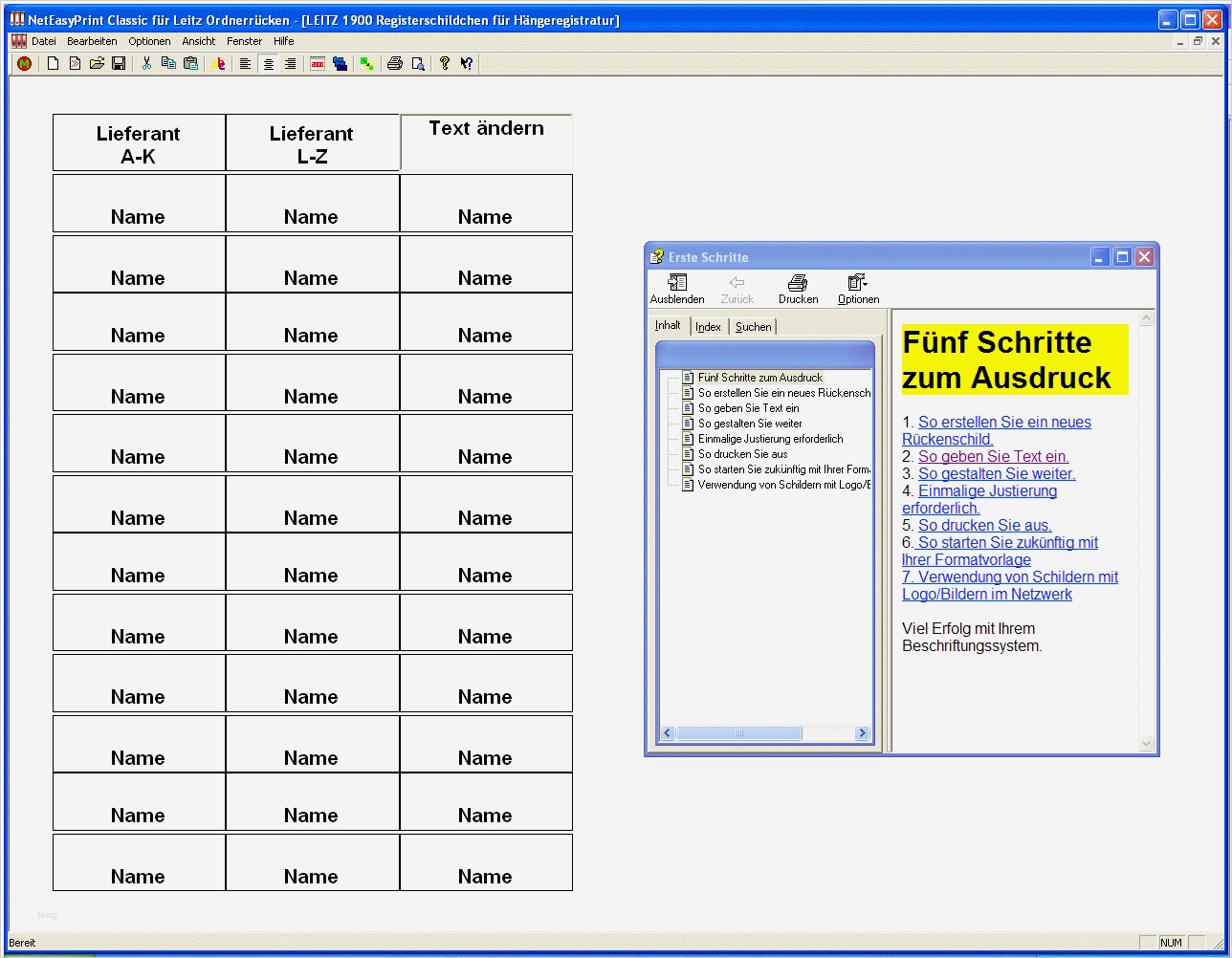This screenshot has height=958, width=1232.
Task: Print the labels using the printer toolbar icon
Action: 394,64
